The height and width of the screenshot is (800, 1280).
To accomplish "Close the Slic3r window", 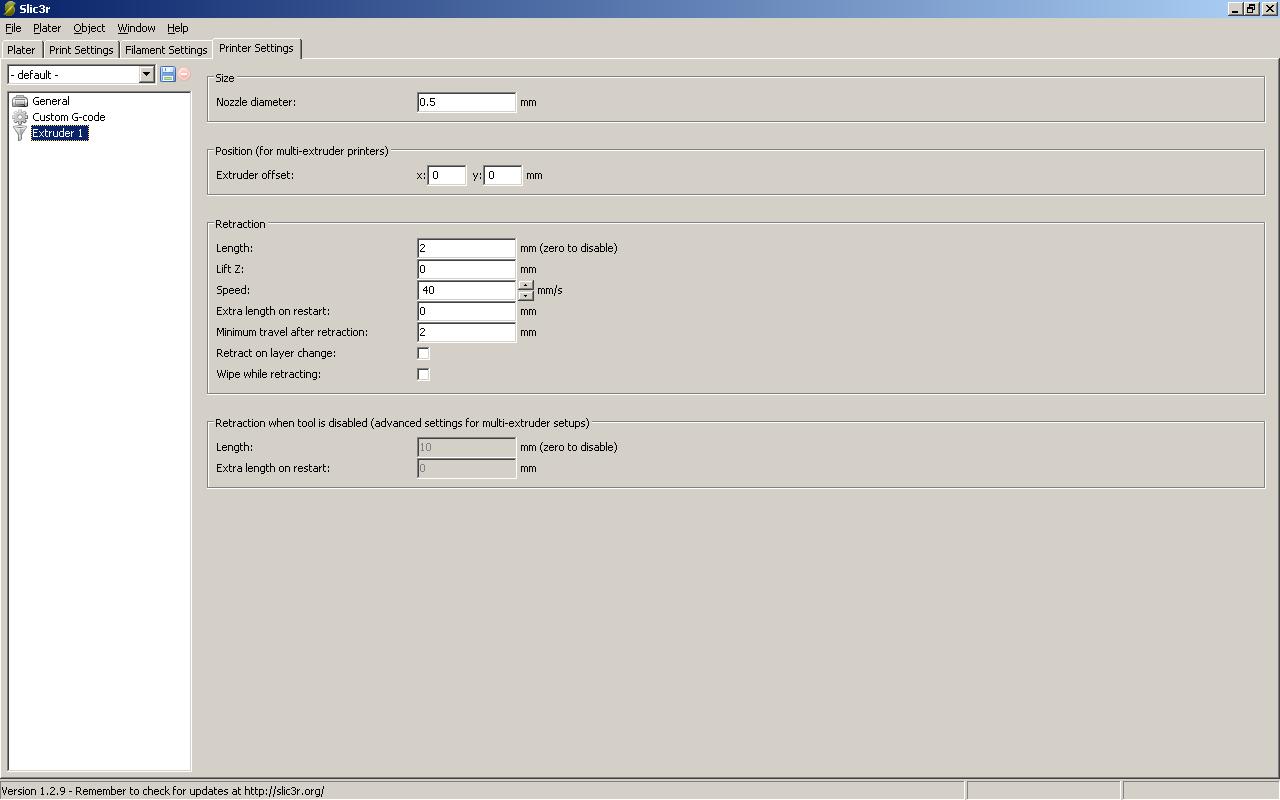I will pos(1270,8).
